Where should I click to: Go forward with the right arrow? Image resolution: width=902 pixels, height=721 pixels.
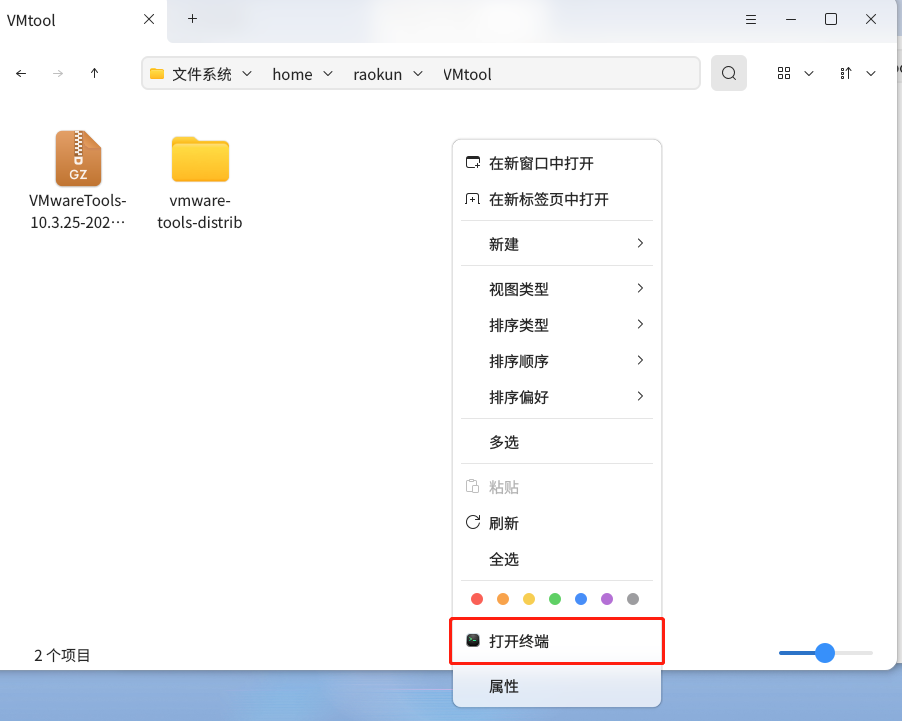pyautogui.click(x=58, y=74)
